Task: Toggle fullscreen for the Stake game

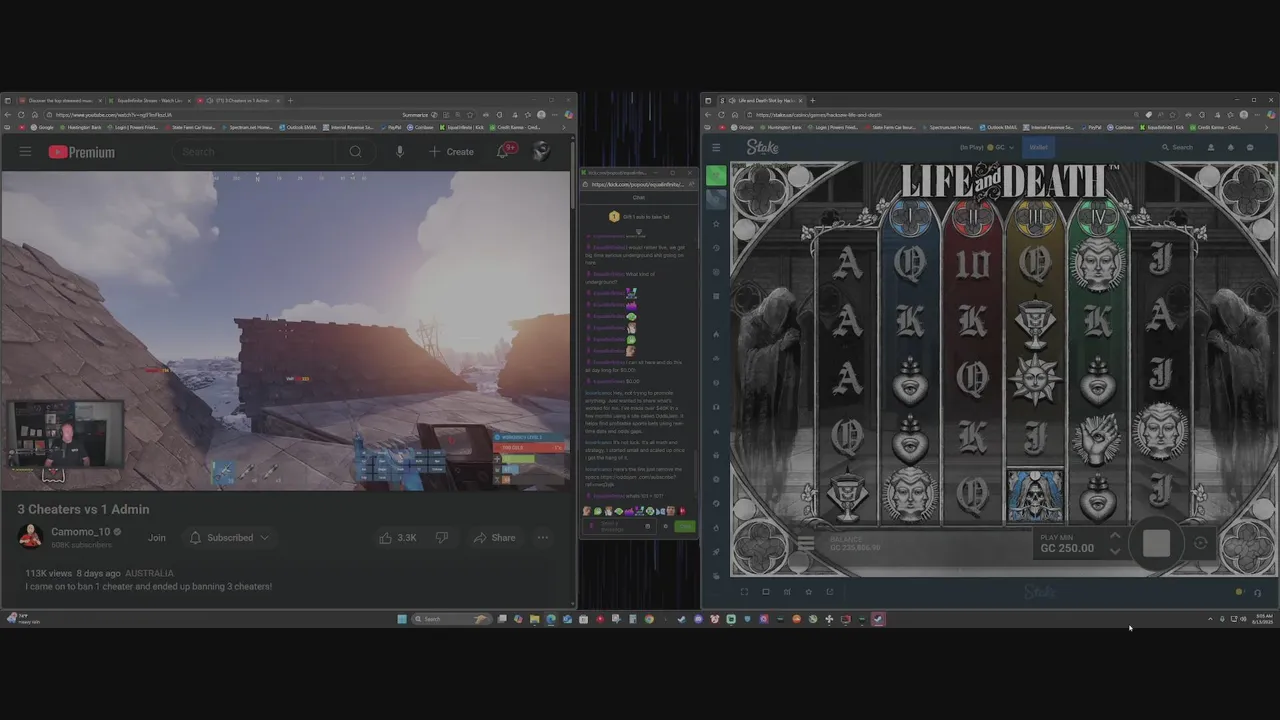Action: (745, 592)
